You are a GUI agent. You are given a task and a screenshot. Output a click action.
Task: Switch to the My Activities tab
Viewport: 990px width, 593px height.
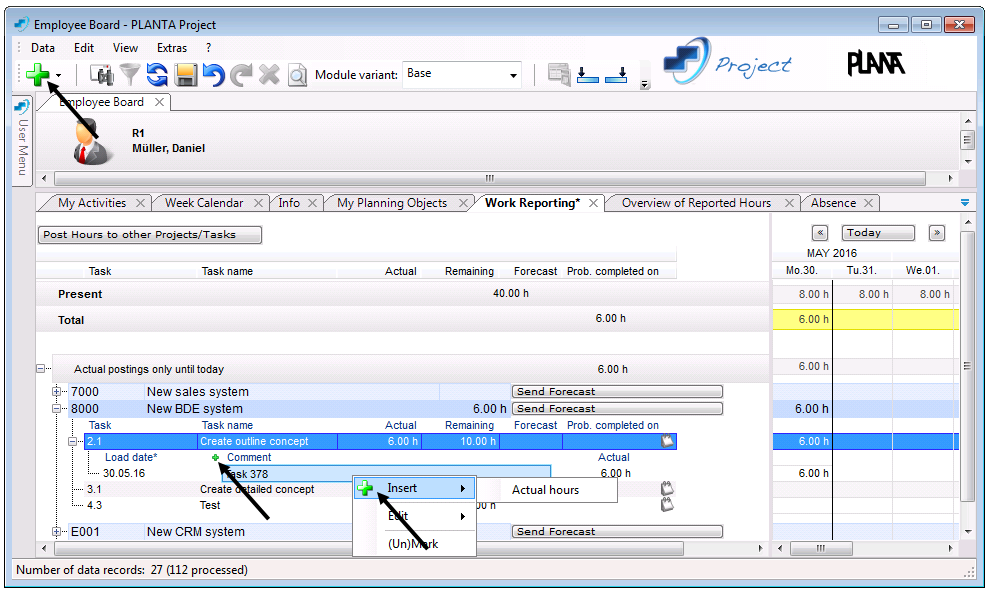92,203
